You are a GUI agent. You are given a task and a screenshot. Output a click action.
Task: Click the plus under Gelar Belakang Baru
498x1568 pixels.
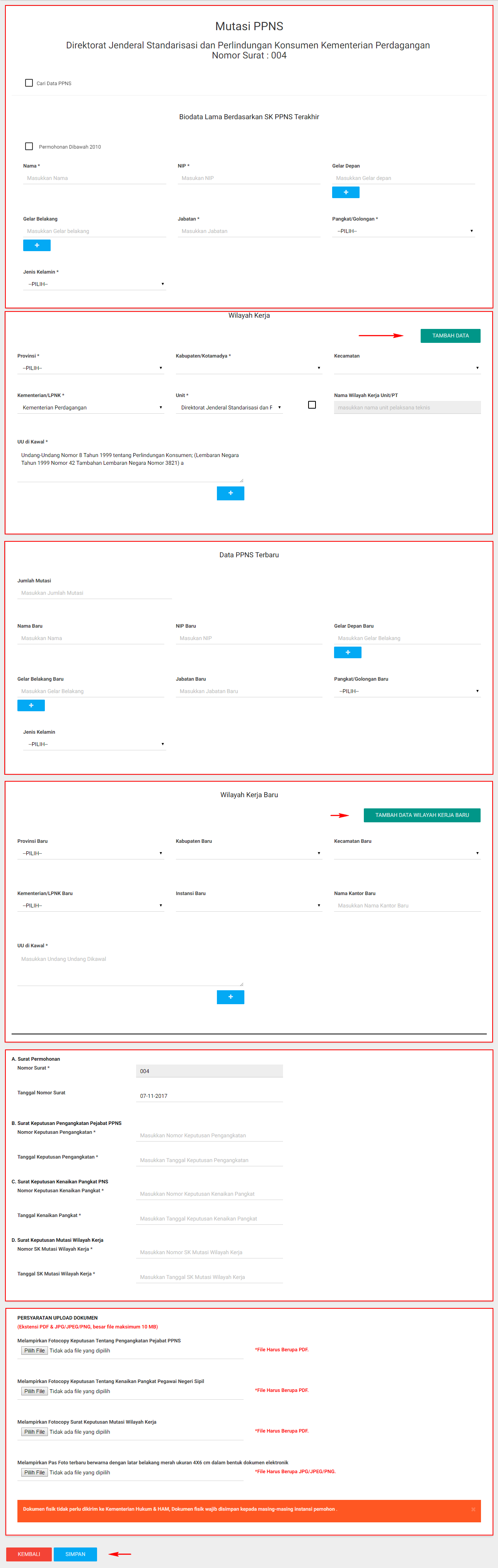coord(31,705)
